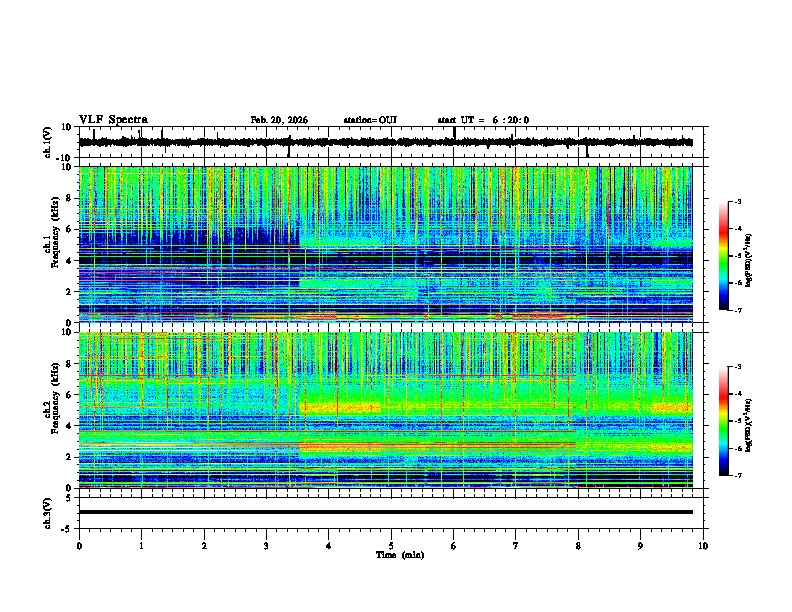Click the log(PSD) label of ch.1 colorbar
The image size is (792, 612).
pyautogui.click(x=749, y=261)
